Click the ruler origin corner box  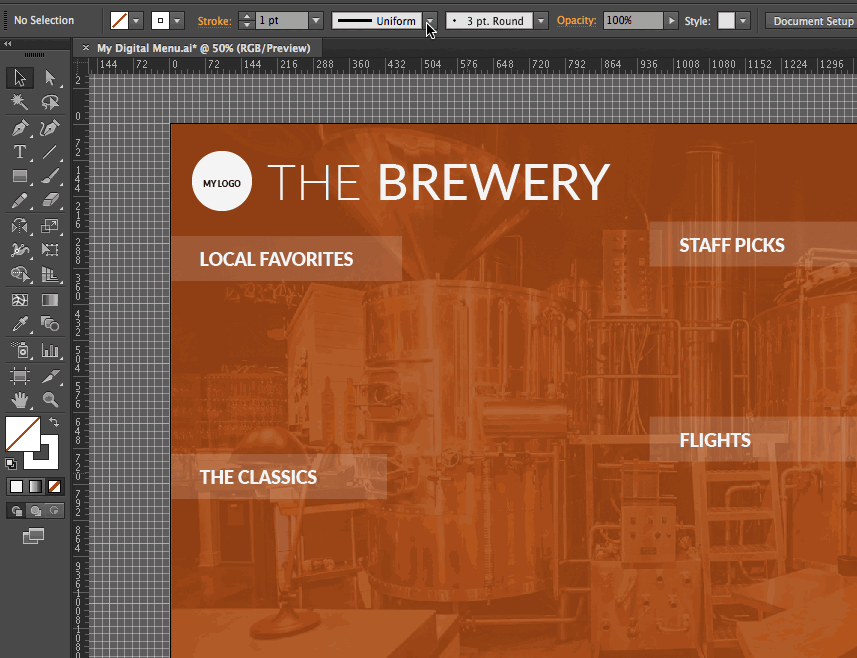point(80,66)
